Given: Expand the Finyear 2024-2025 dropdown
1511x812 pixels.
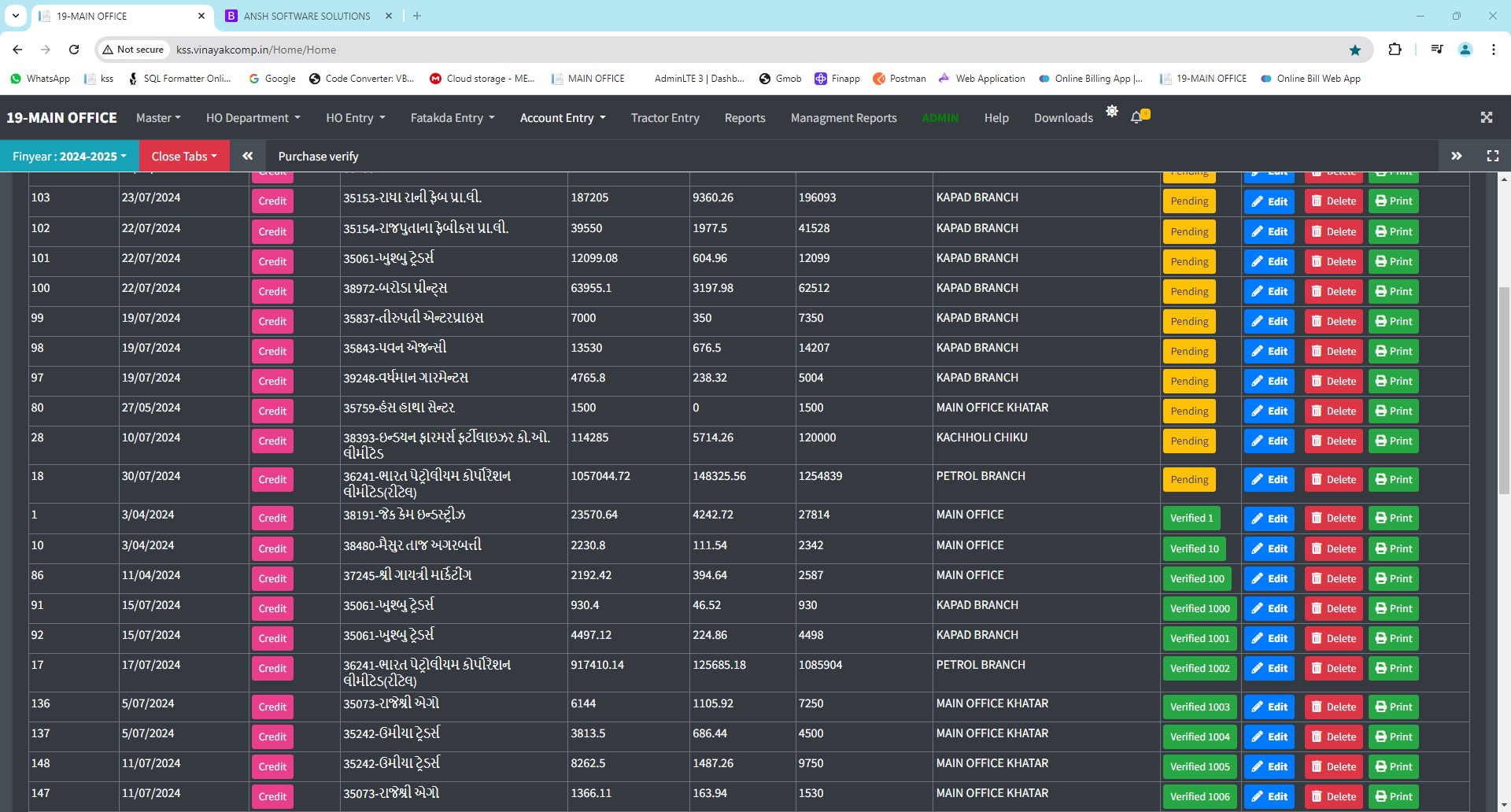Looking at the screenshot, I should click(x=69, y=156).
